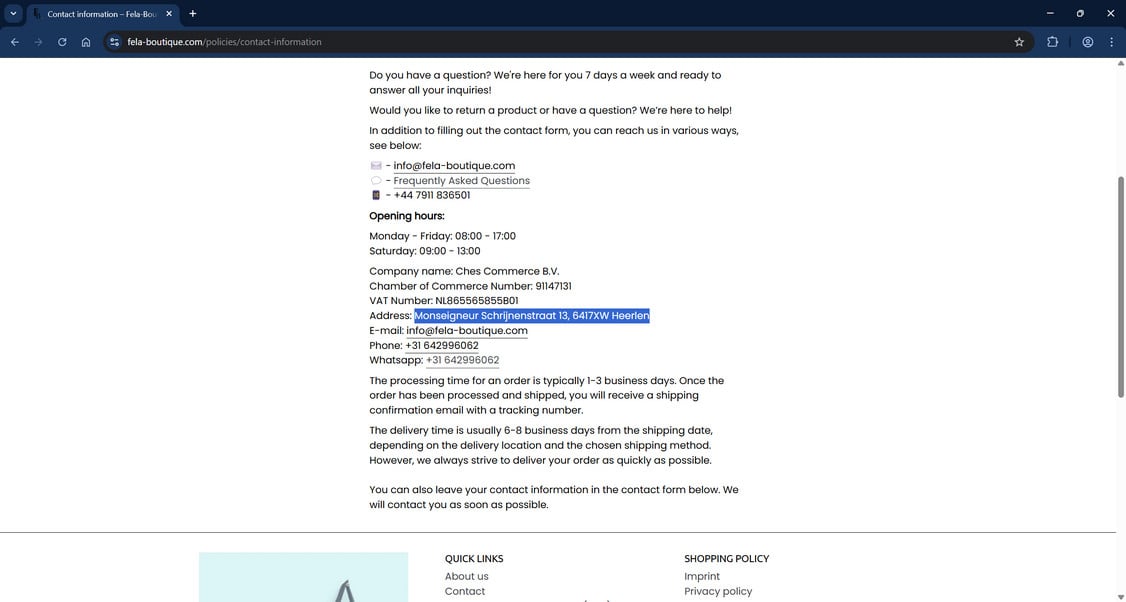1126x602 pixels.
Task: Click the envelope icon beside info email
Action: pos(376,166)
